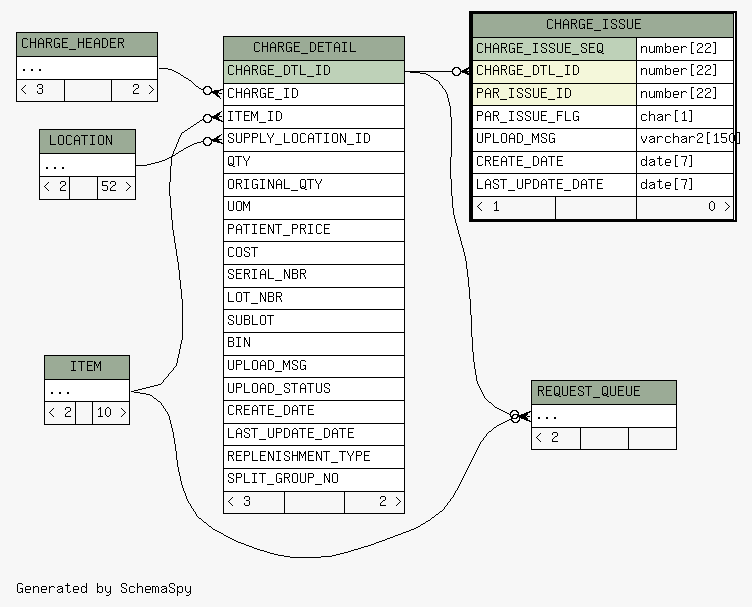Click parents count '< 3' in CHARGE_HEADER
The width and height of the screenshot is (752, 607).
click(40, 90)
